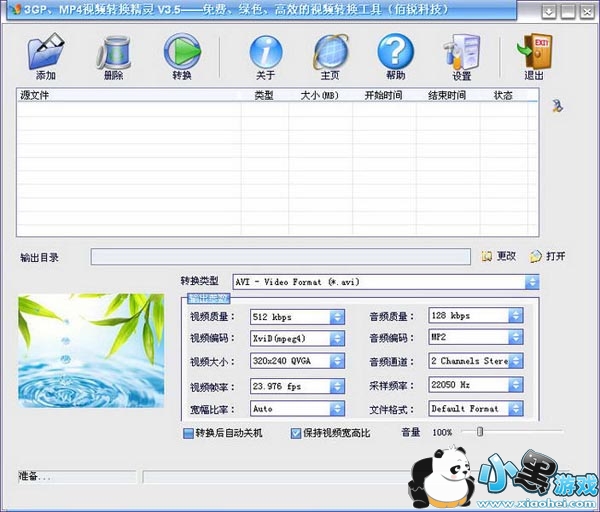600x512 pixels.
Task: Open the 帮助 (Help) question mark icon
Action: (395, 51)
